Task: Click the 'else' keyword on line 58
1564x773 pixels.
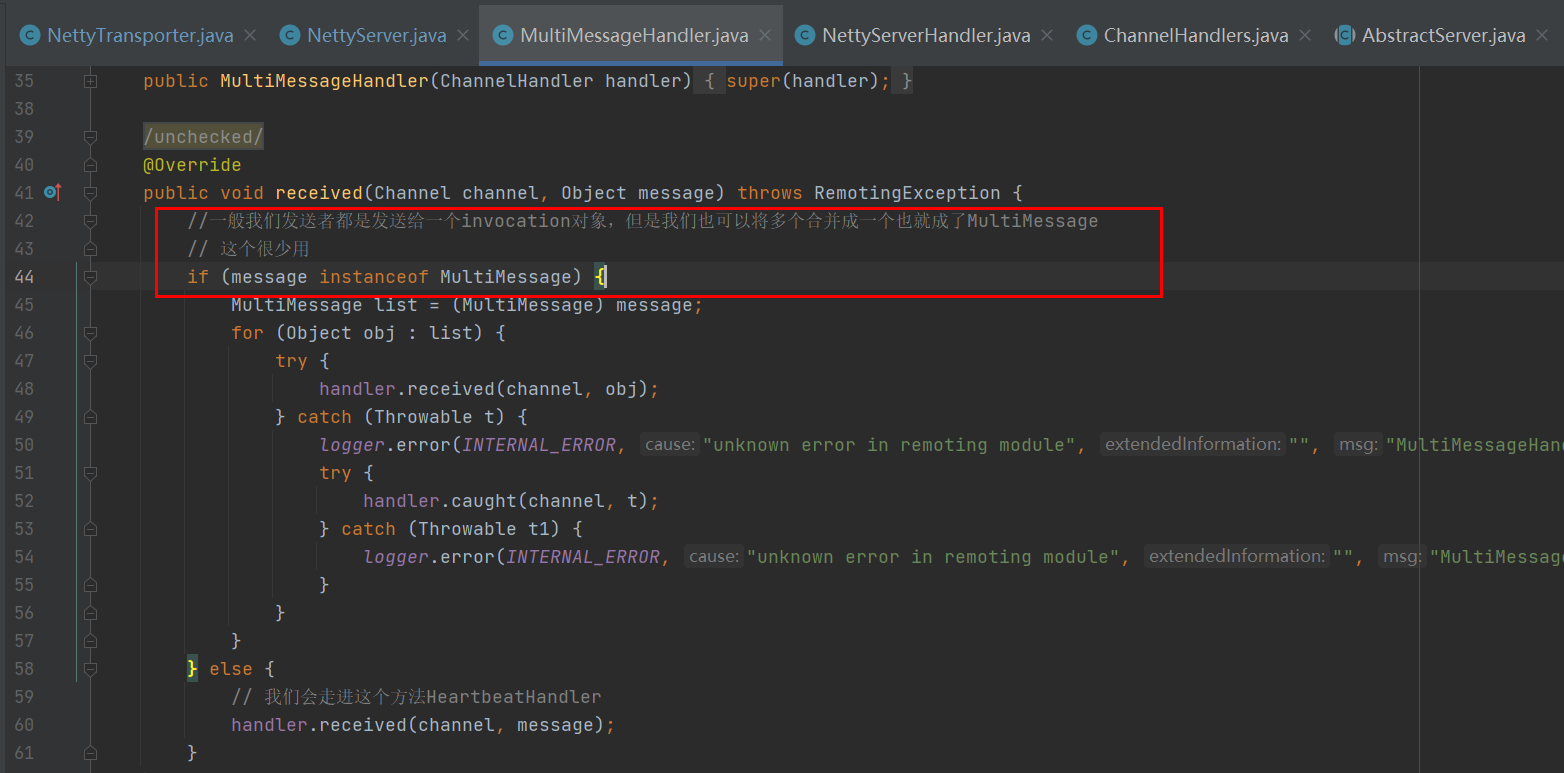Action: click(x=230, y=669)
